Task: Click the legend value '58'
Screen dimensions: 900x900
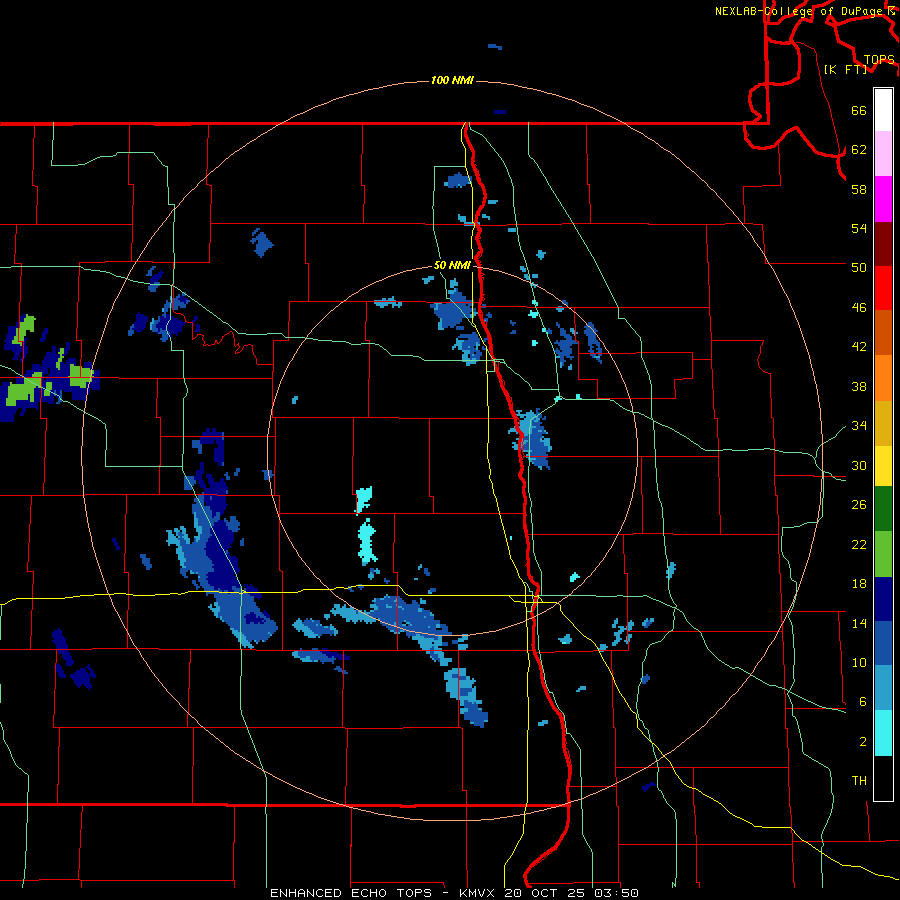Action: point(859,189)
